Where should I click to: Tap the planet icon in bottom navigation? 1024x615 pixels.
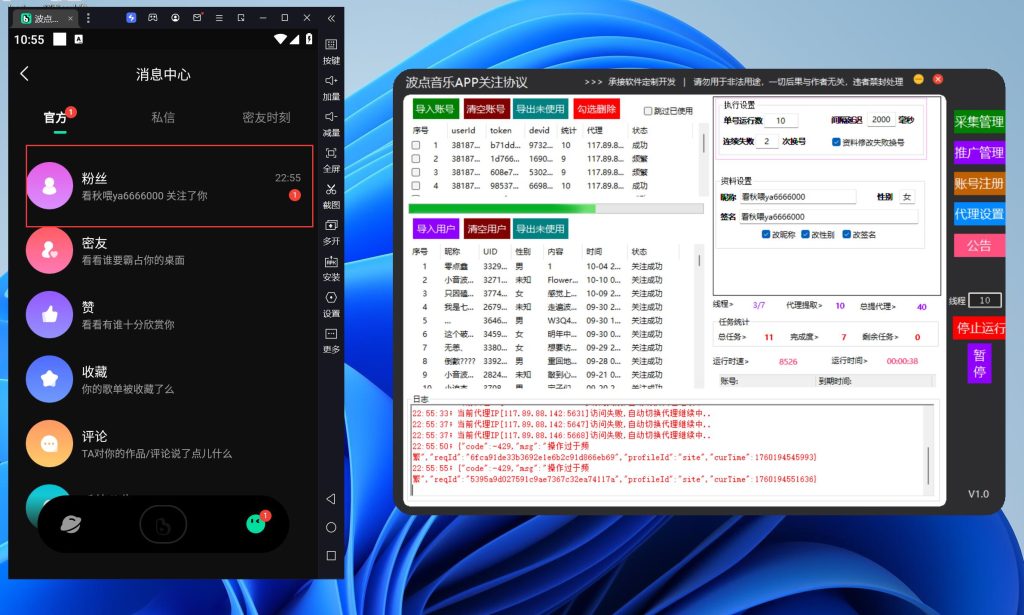[70, 523]
